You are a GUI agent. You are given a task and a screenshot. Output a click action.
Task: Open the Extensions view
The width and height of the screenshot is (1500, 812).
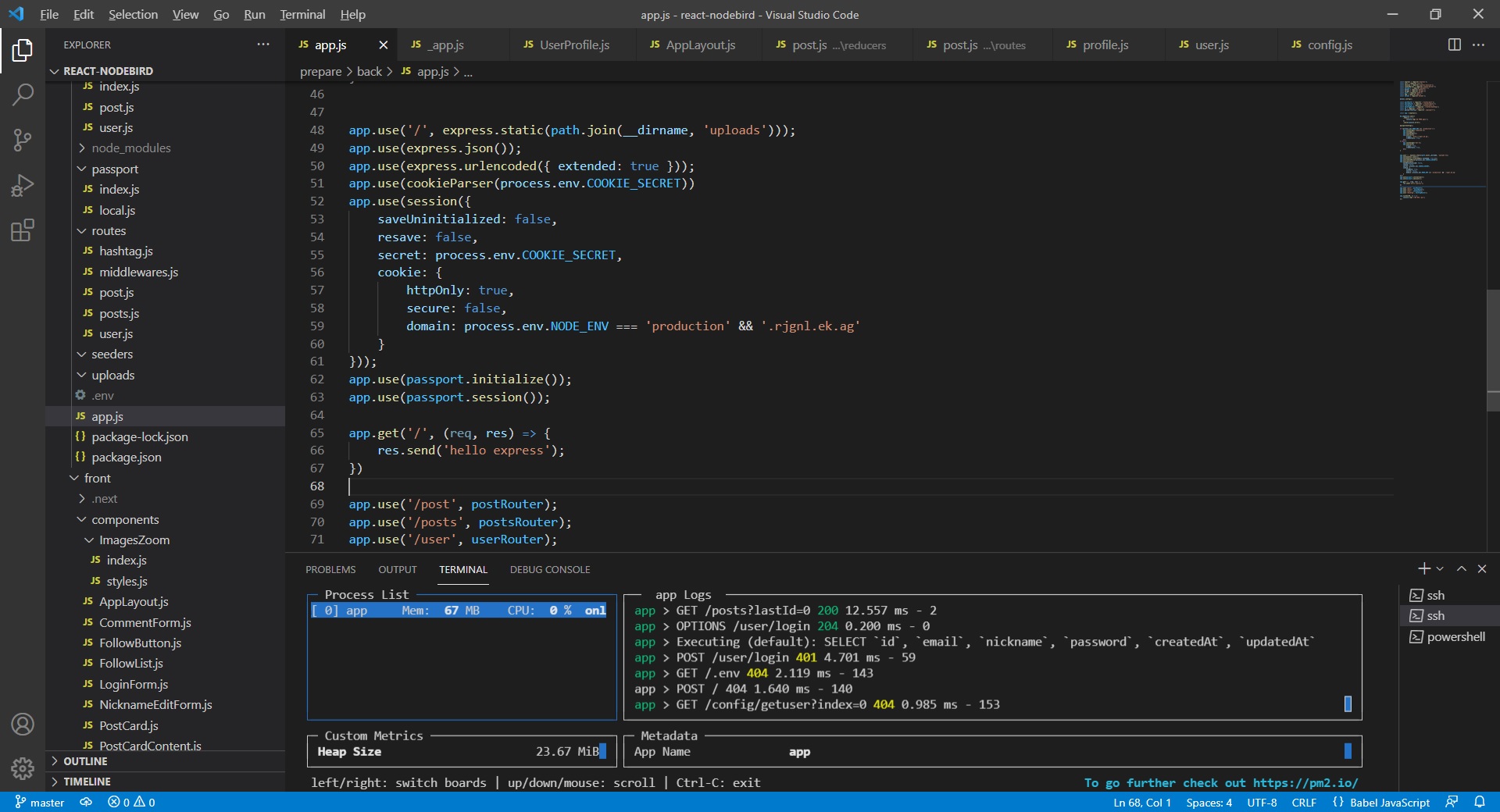23,230
